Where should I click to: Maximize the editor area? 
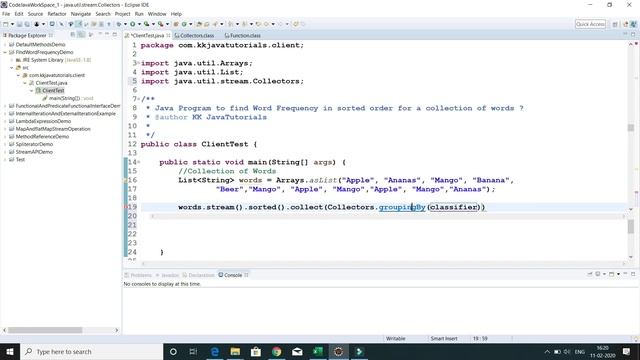click(633, 35)
